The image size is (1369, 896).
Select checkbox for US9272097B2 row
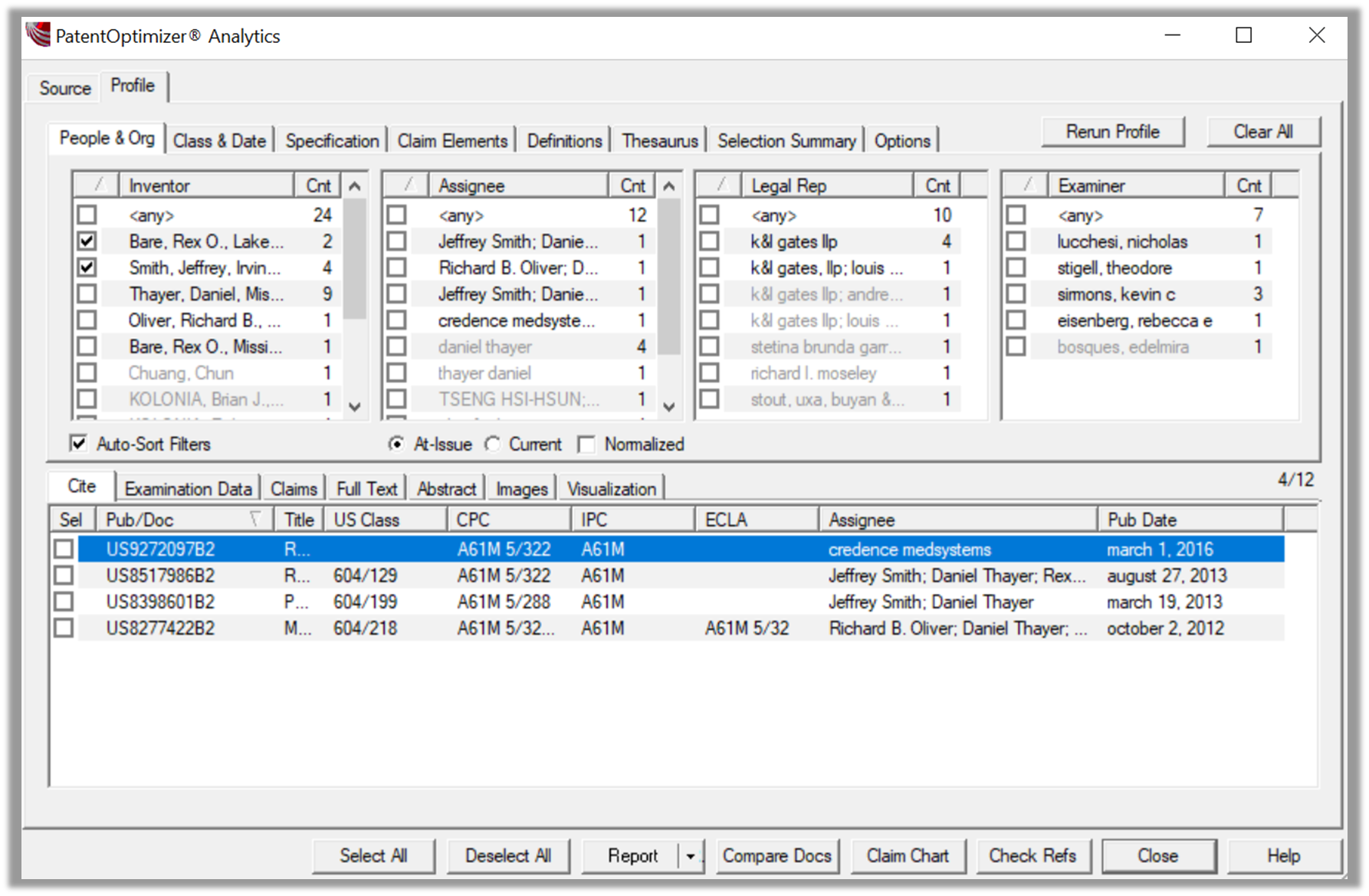64,549
